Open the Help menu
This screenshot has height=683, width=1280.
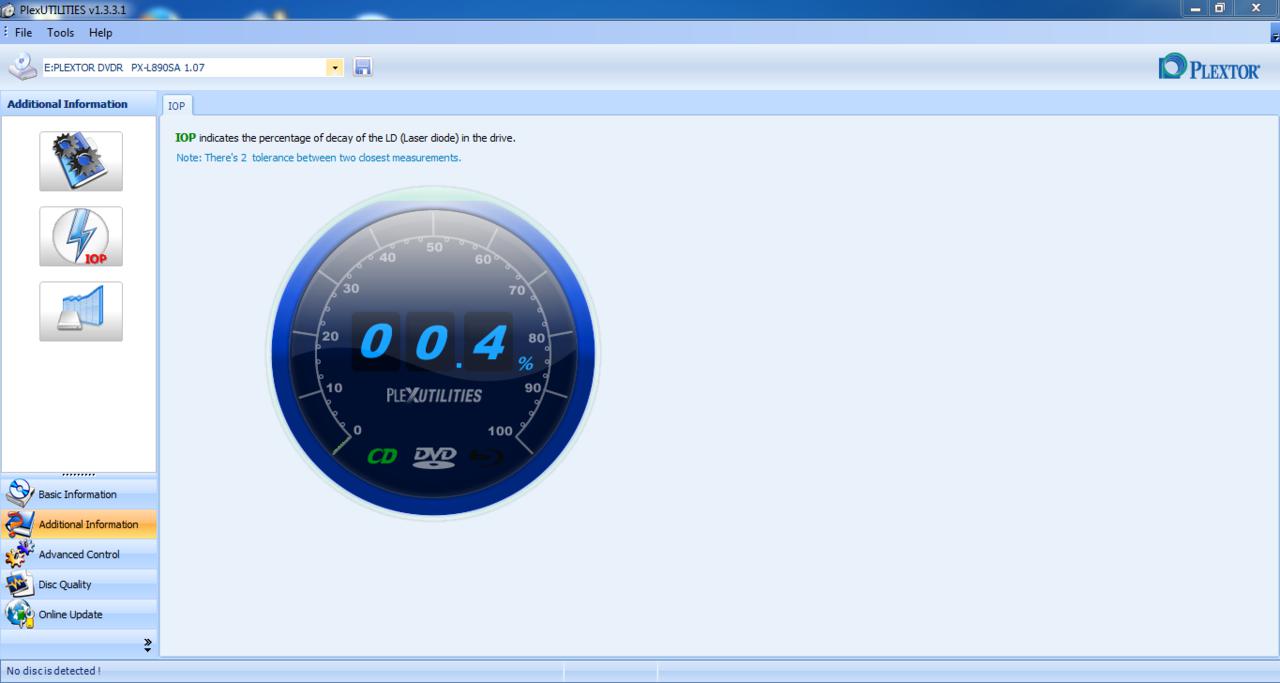point(100,33)
